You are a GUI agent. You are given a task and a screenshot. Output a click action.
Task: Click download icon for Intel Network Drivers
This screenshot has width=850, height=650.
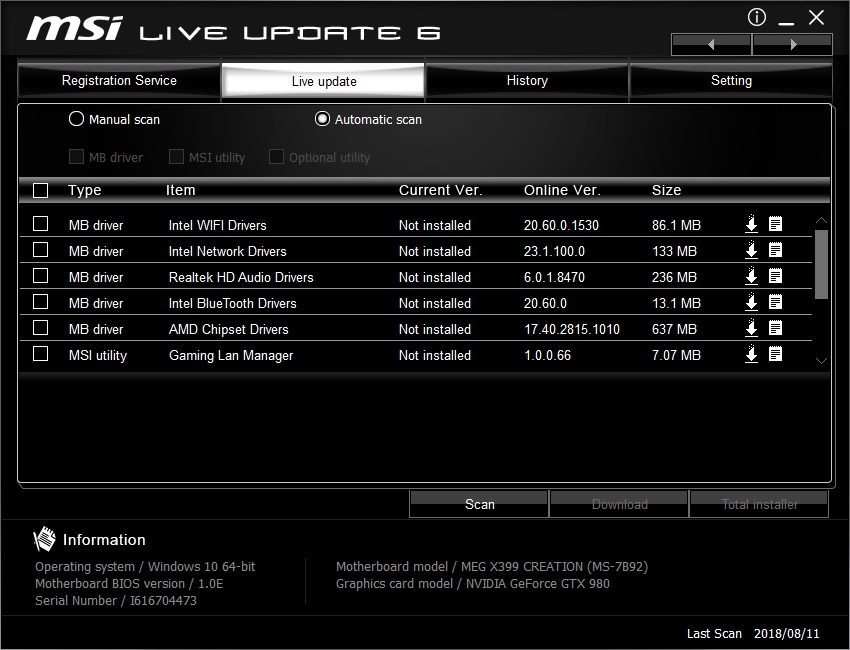751,250
